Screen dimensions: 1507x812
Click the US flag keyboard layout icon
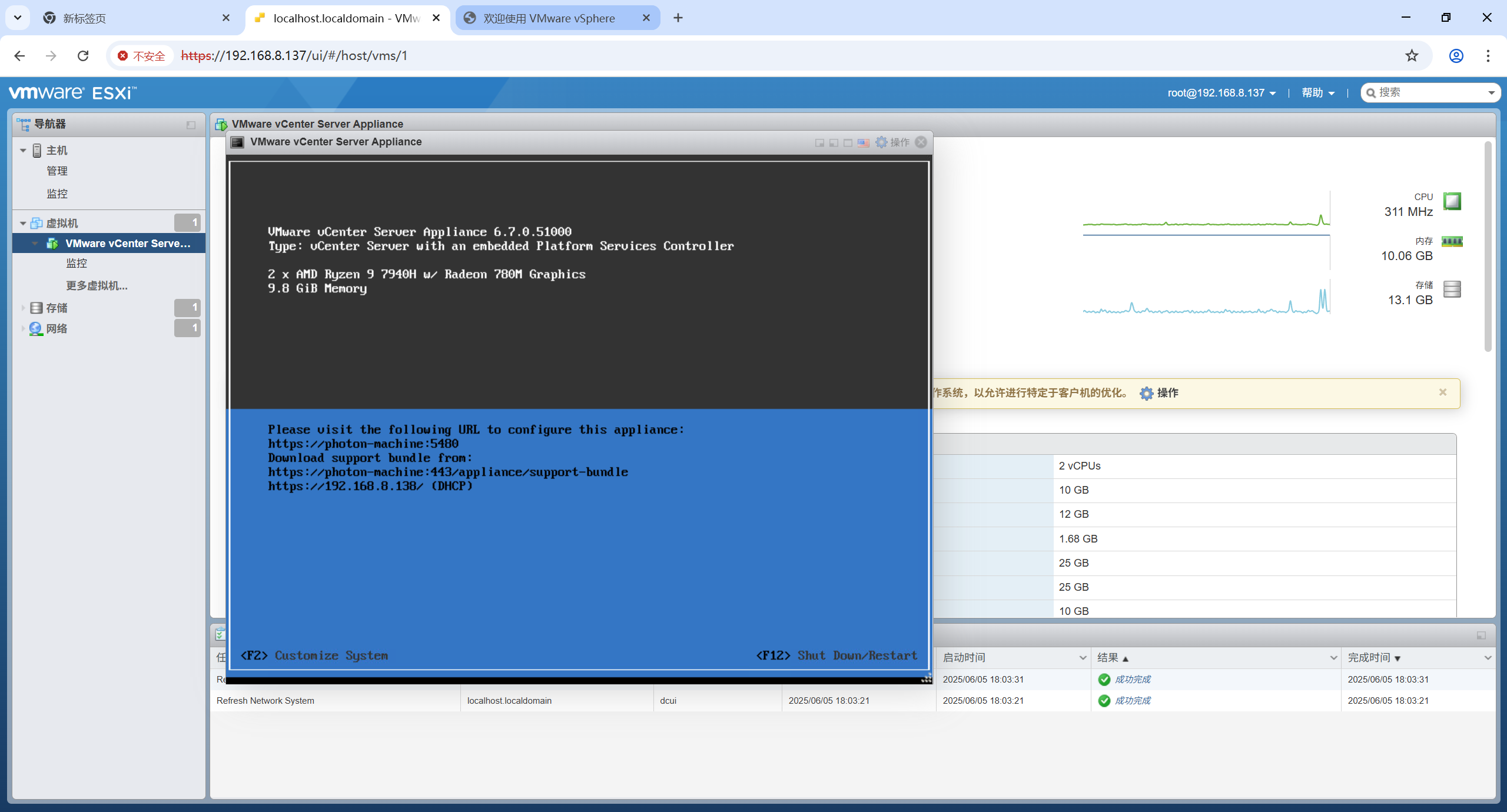point(864,142)
